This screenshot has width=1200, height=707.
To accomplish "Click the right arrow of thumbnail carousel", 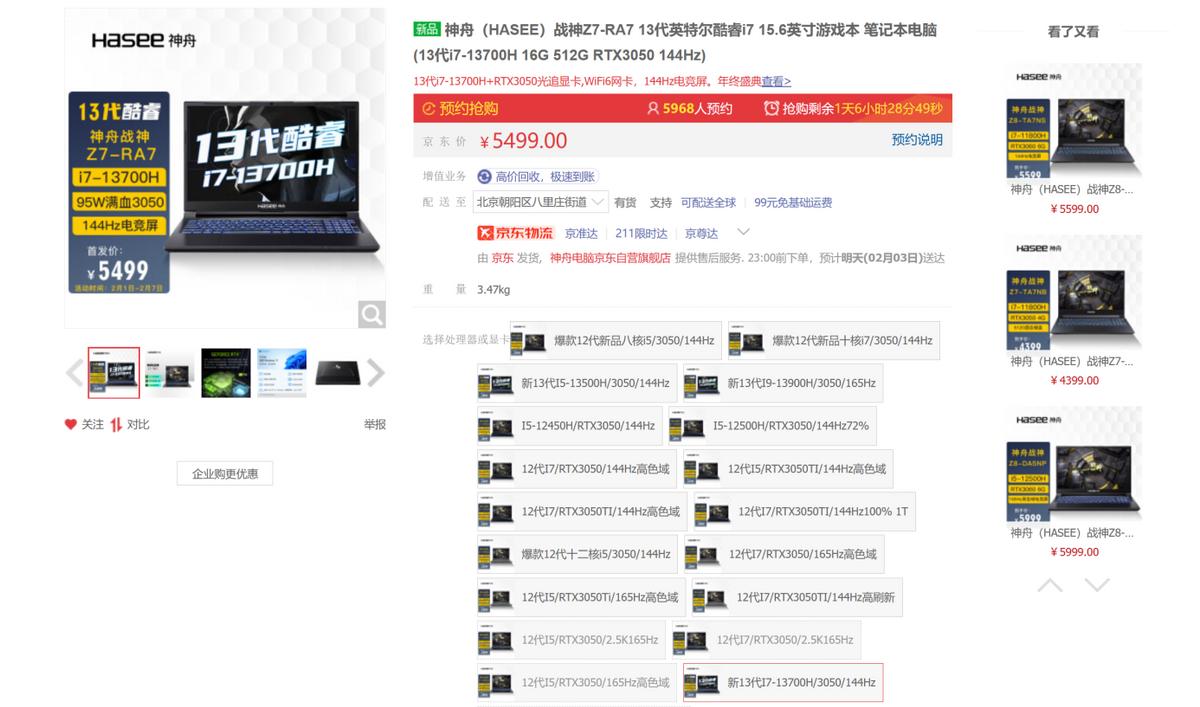I will tap(376, 371).
